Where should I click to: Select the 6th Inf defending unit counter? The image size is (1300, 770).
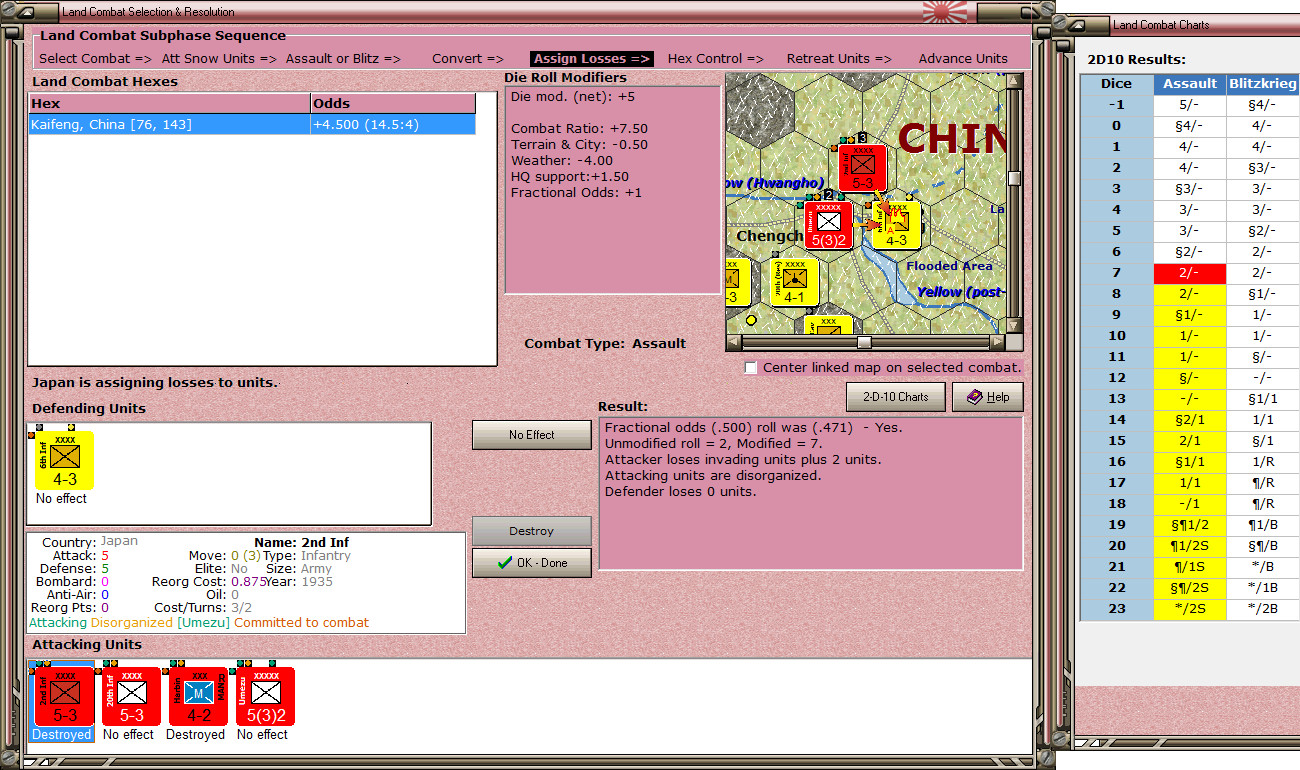(64, 460)
